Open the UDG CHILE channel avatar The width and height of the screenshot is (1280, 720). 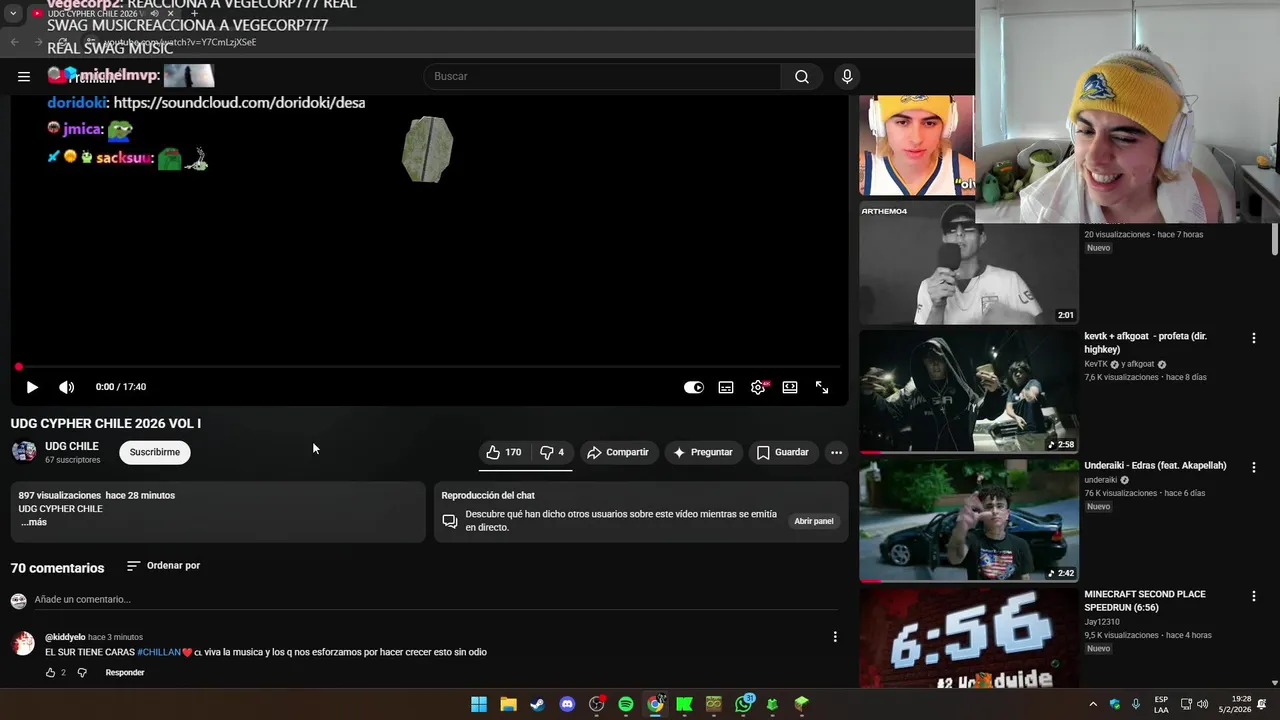[24, 452]
